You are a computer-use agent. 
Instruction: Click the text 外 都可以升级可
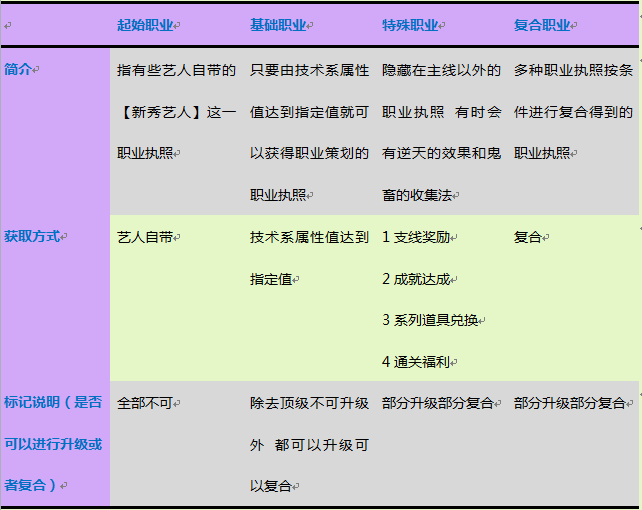click(310, 445)
